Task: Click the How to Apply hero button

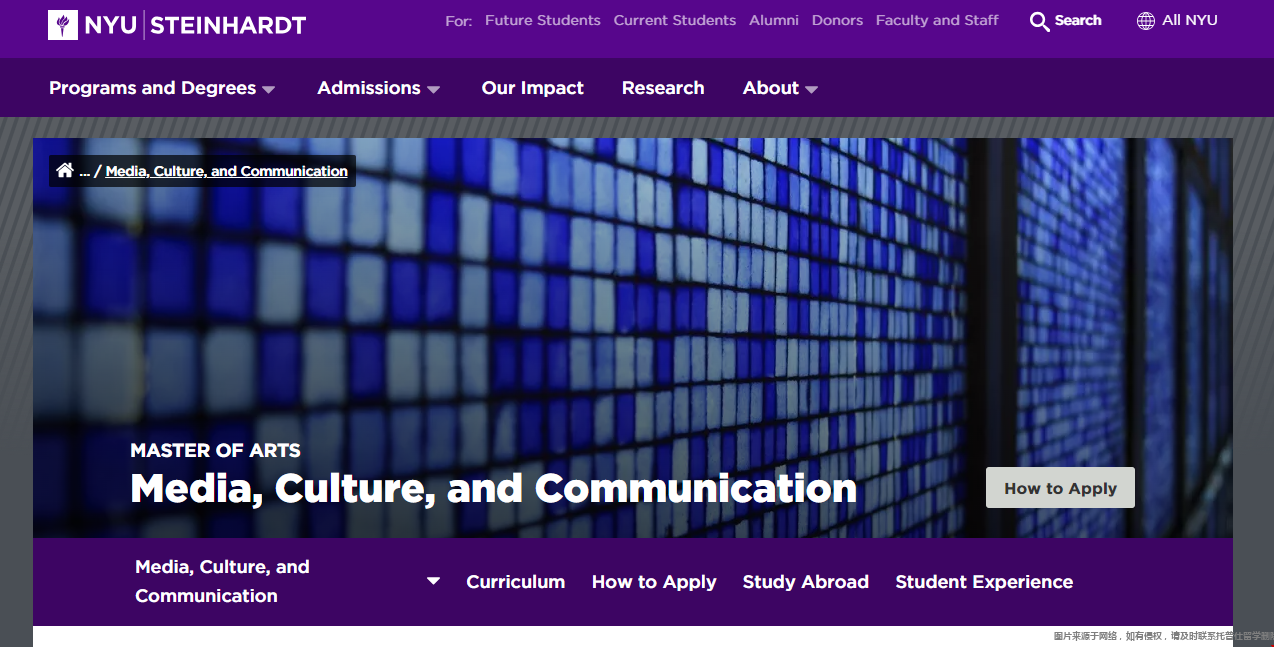Action: click(1060, 488)
